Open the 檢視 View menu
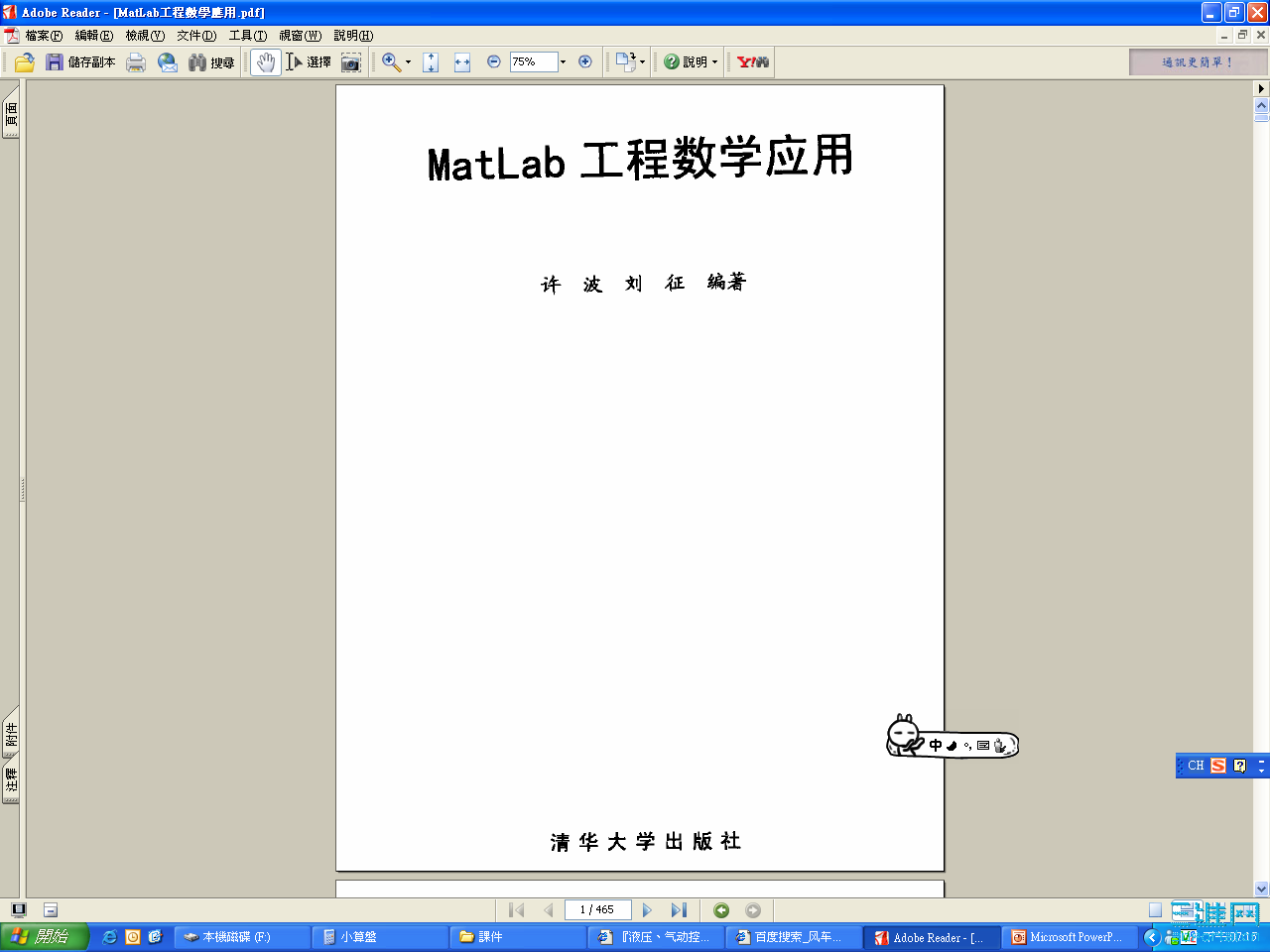Image resolution: width=1270 pixels, height=952 pixels. (145, 36)
